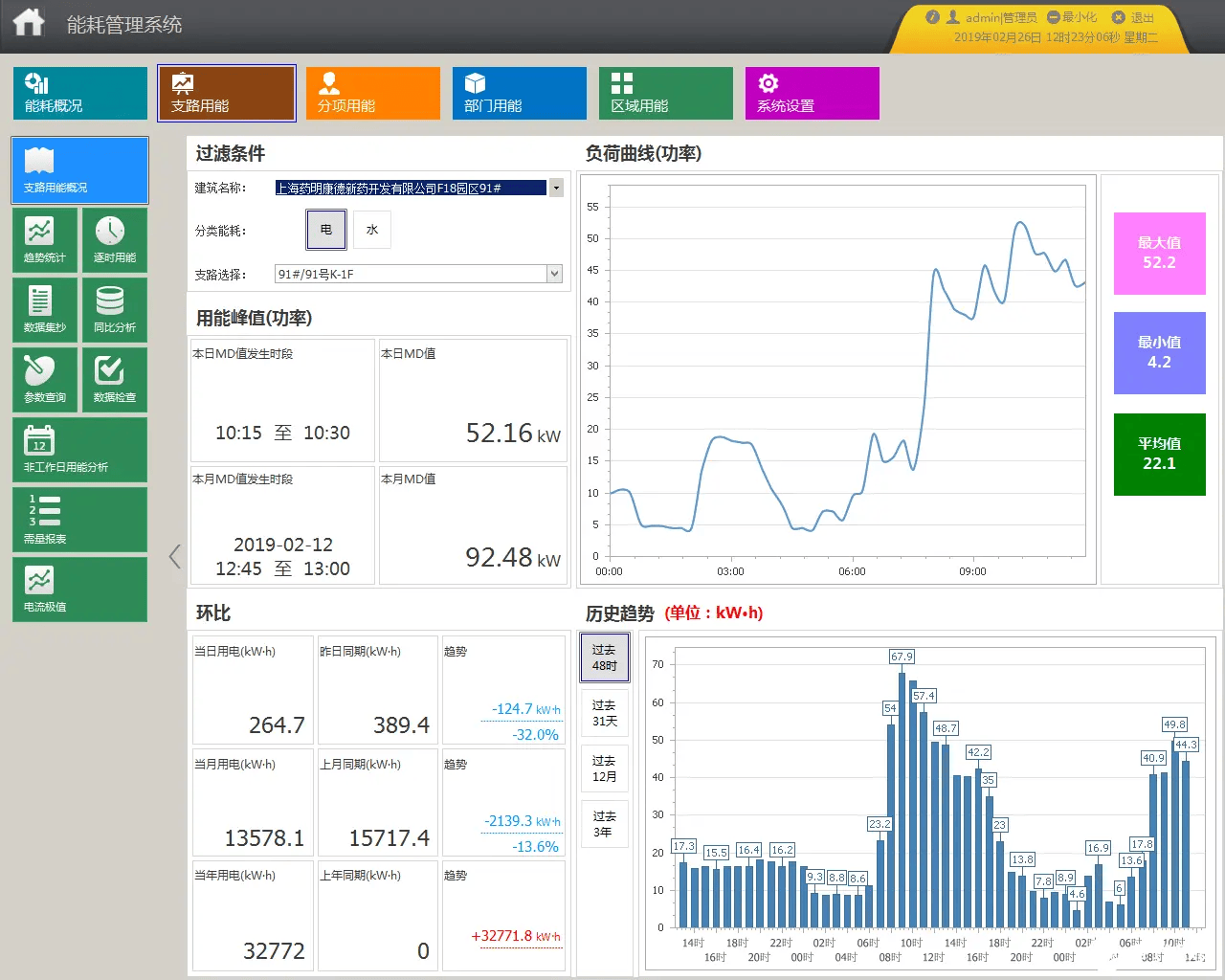Switch to 区域用能 tab
This screenshot has height=980, width=1225.
coord(666,93)
